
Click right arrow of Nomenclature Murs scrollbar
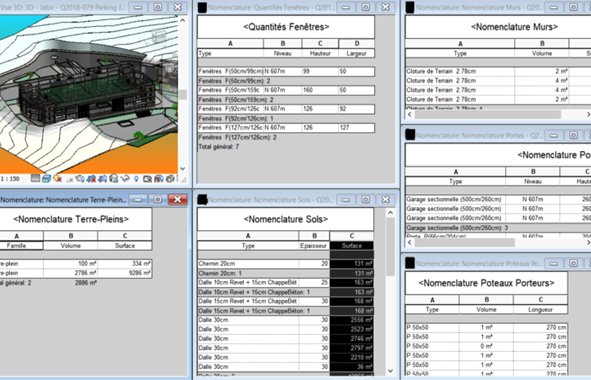click(x=588, y=114)
